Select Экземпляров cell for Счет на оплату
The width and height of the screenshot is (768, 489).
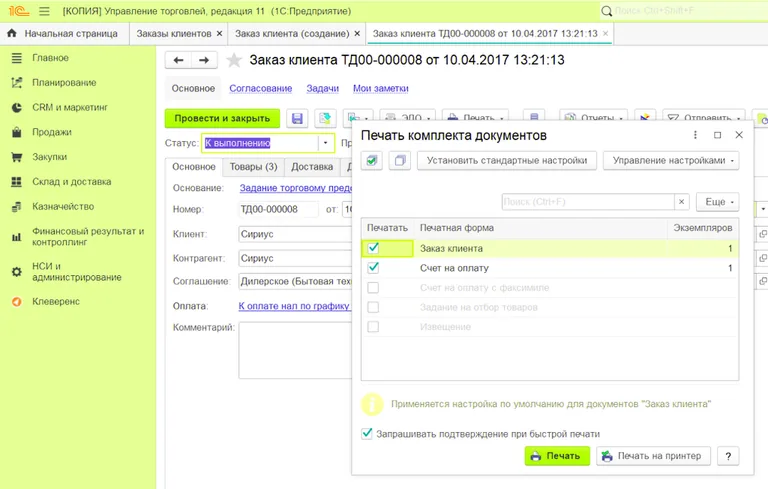tap(703, 268)
